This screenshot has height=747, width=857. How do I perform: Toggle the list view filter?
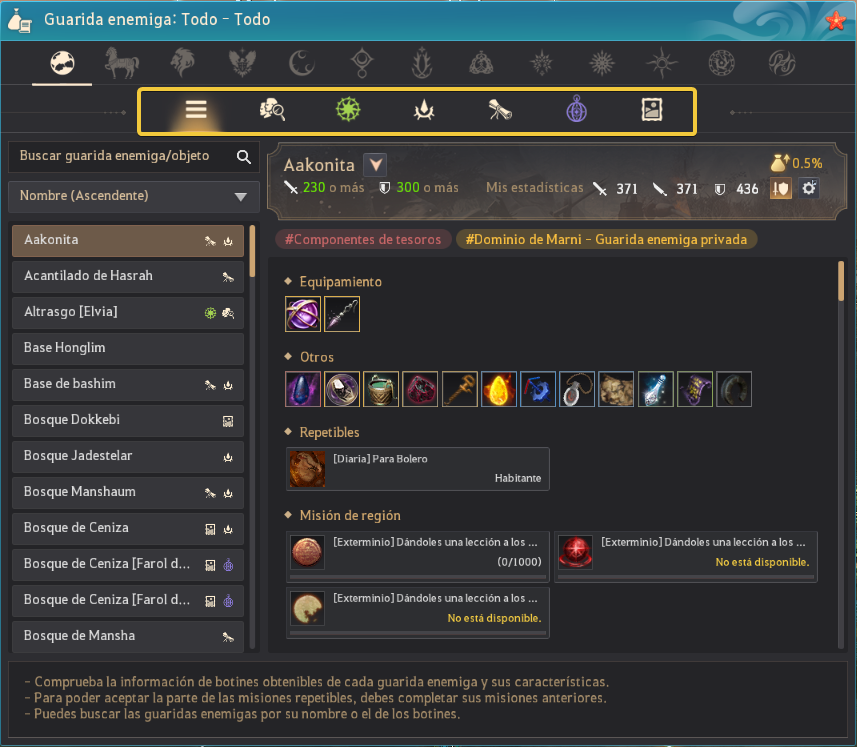(196, 110)
